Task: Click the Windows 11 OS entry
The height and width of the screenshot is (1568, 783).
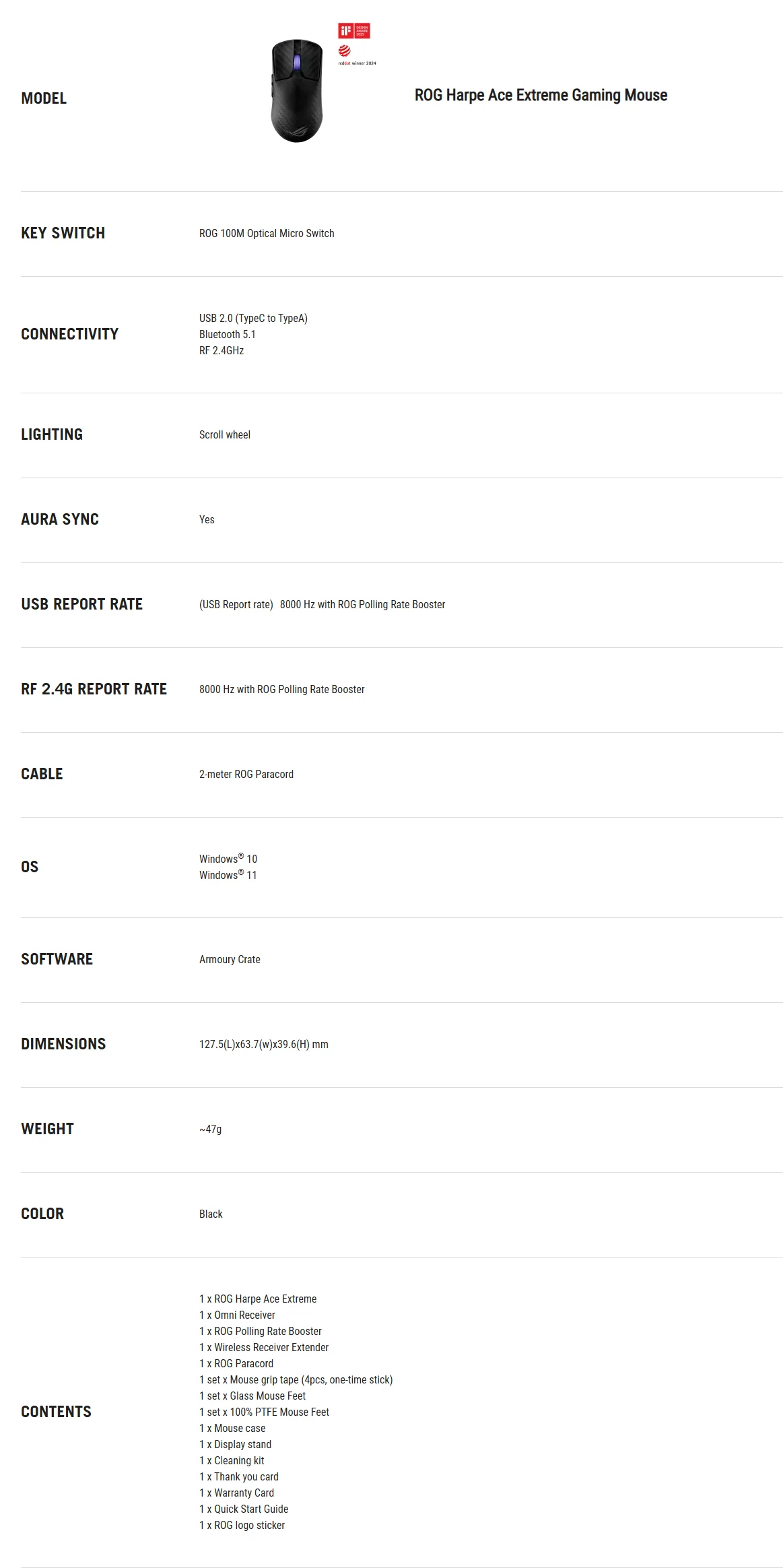Action: click(x=228, y=874)
